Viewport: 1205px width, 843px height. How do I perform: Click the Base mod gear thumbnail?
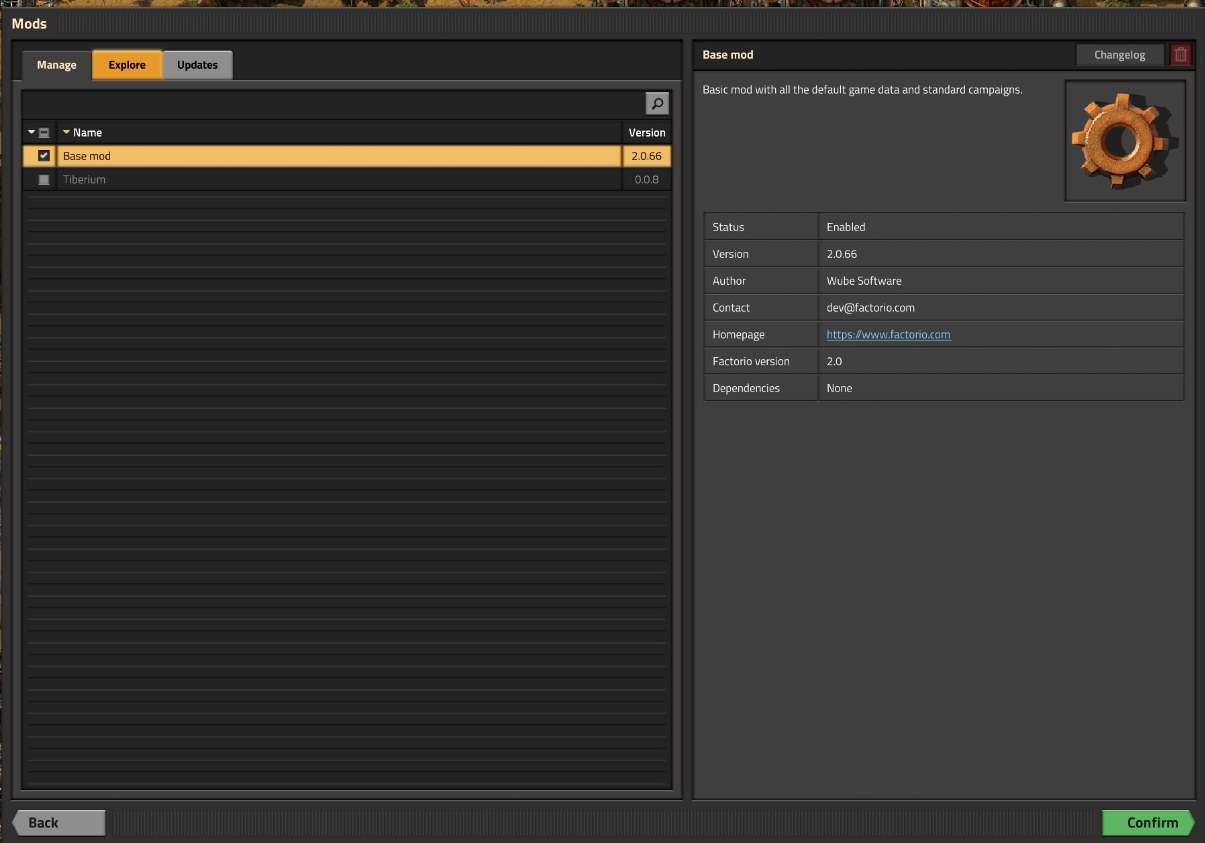coord(1125,141)
